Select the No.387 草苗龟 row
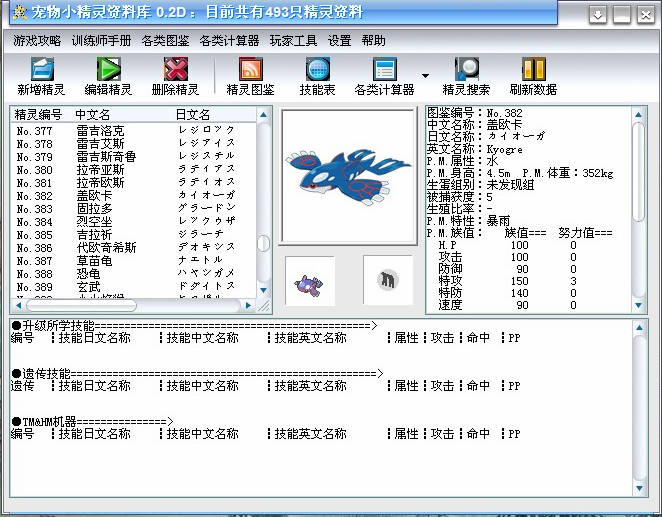 pos(133,261)
